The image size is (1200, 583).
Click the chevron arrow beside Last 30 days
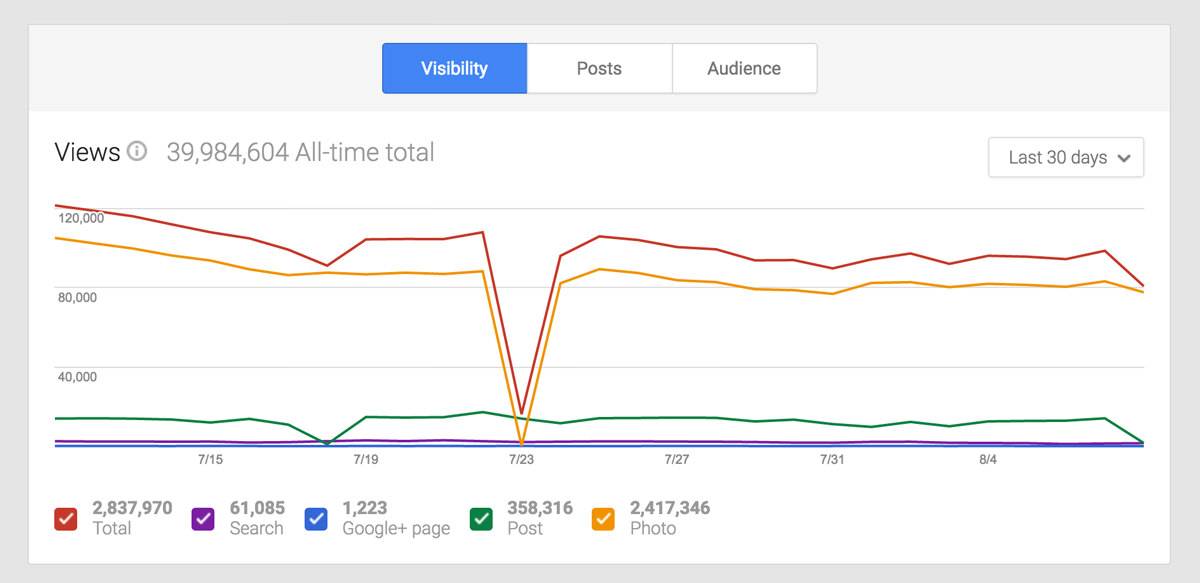pos(1124,158)
